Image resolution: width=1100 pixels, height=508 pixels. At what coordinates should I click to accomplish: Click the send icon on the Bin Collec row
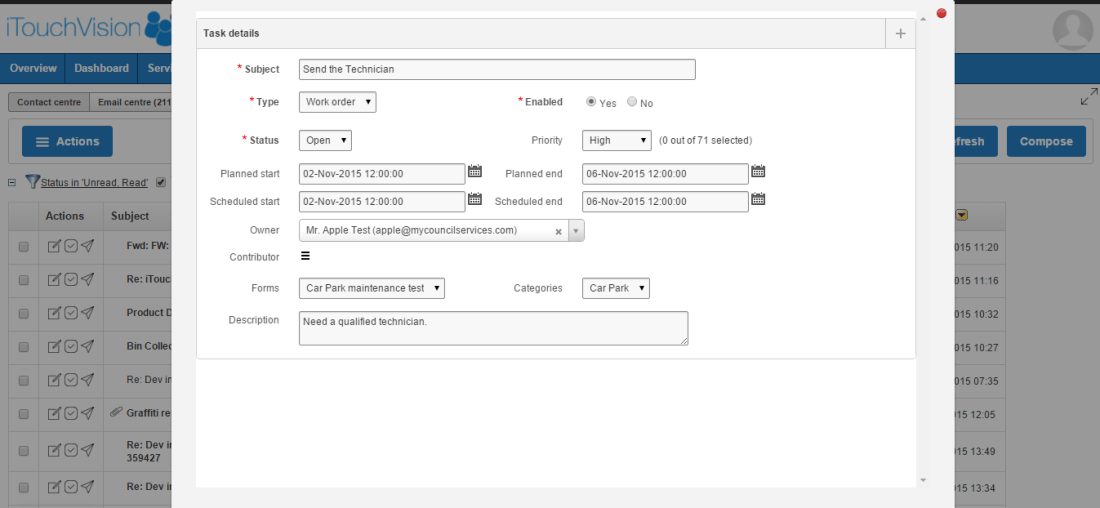pyautogui.click(x=87, y=346)
